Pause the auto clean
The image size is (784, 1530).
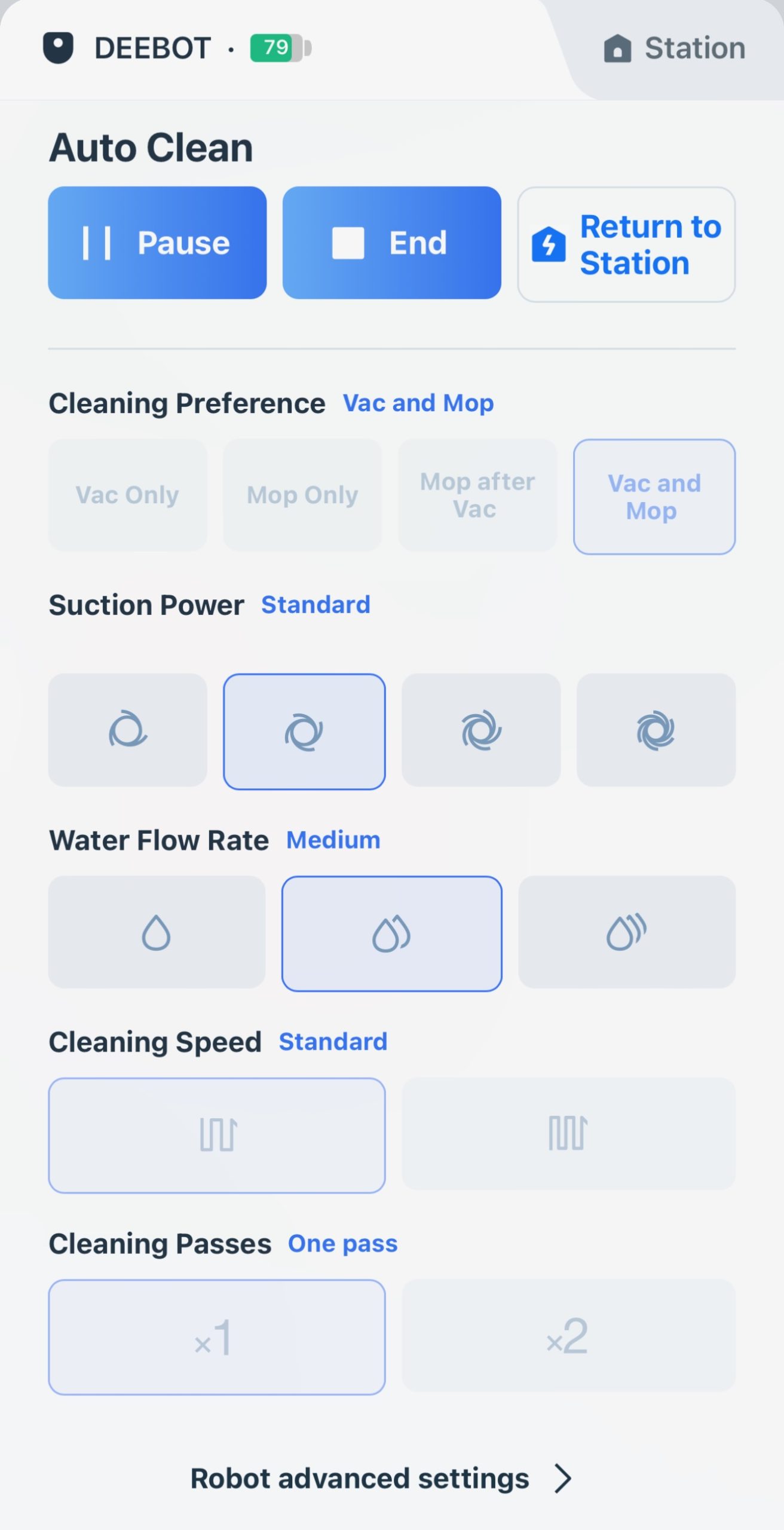157,243
